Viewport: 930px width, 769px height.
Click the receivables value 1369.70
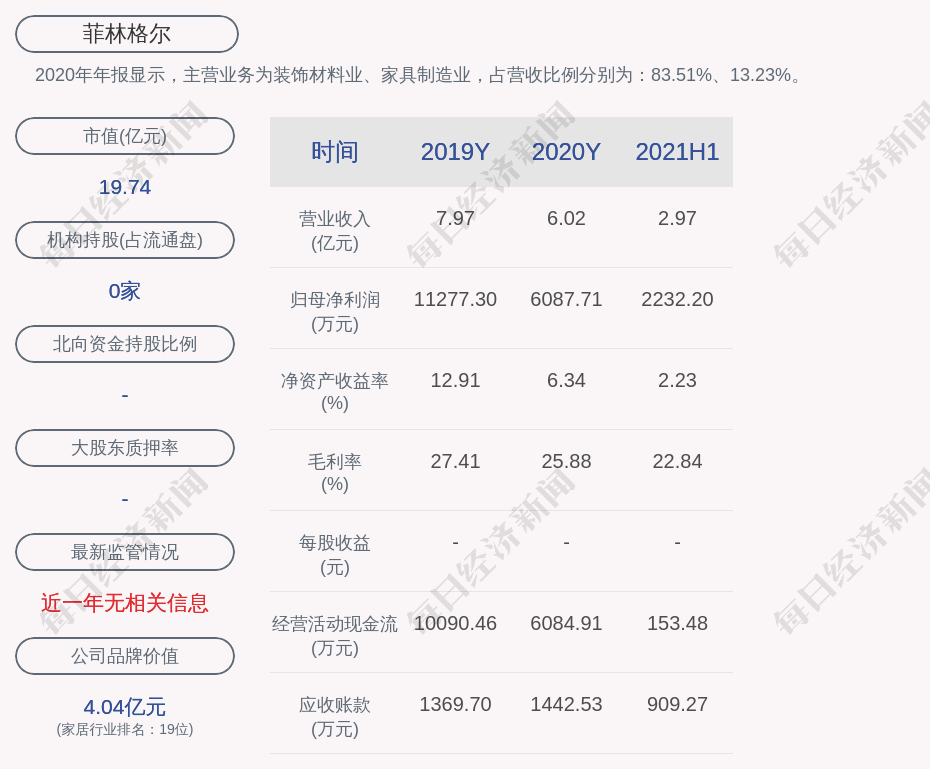click(455, 704)
